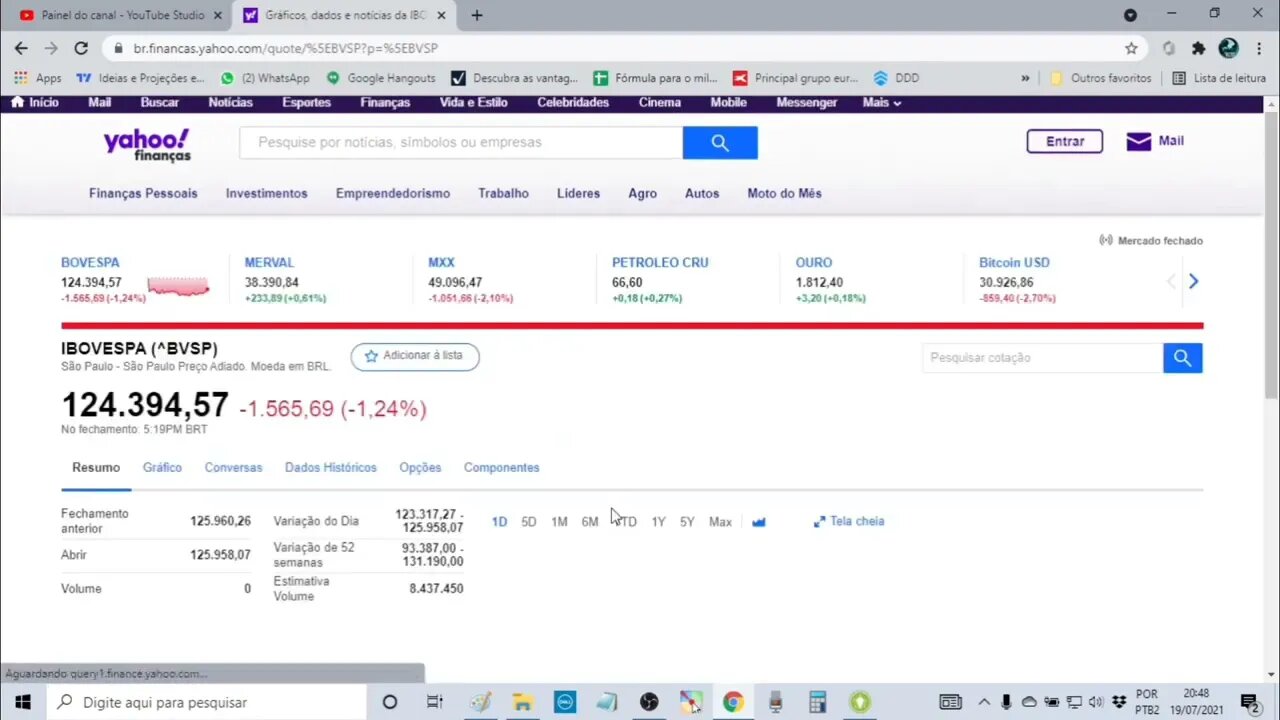This screenshot has width=1280, height=720.
Task: Click Bitcoin USD ticker link
Action: pos(1014,262)
